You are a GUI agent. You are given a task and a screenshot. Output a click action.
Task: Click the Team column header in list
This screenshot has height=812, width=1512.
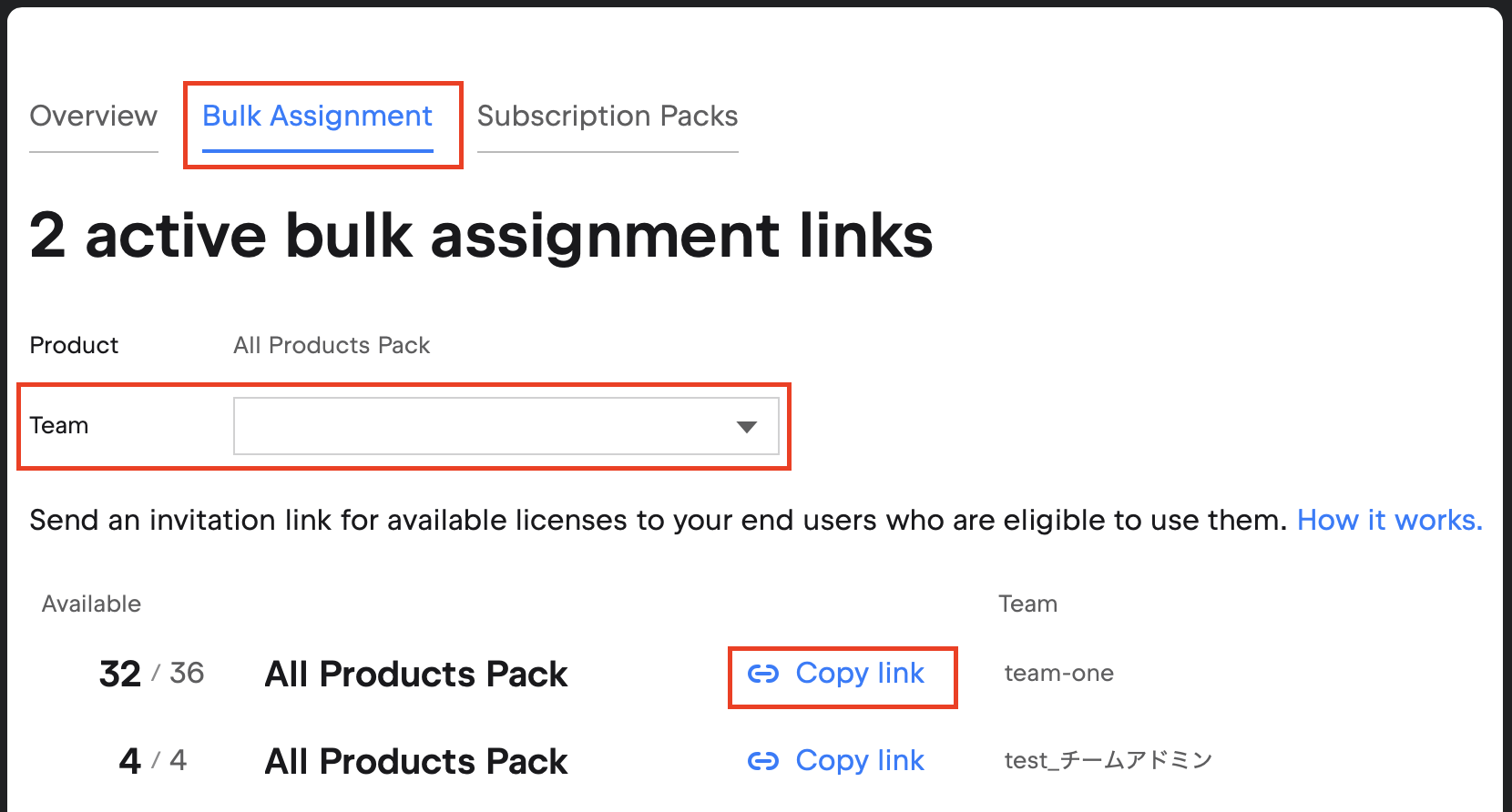coord(1027,604)
